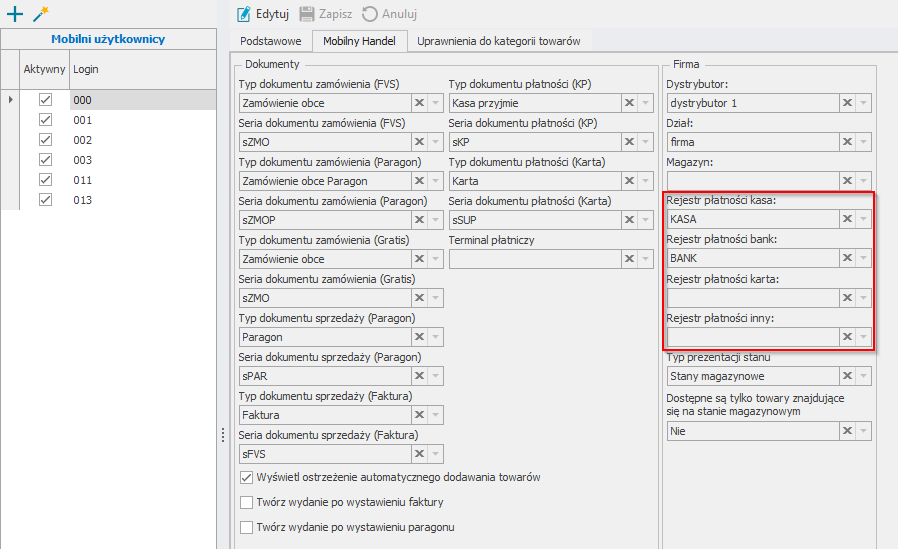The width and height of the screenshot is (898, 549).
Task: Open the Terminal płatniczy dropdown
Action: tap(645, 259)
